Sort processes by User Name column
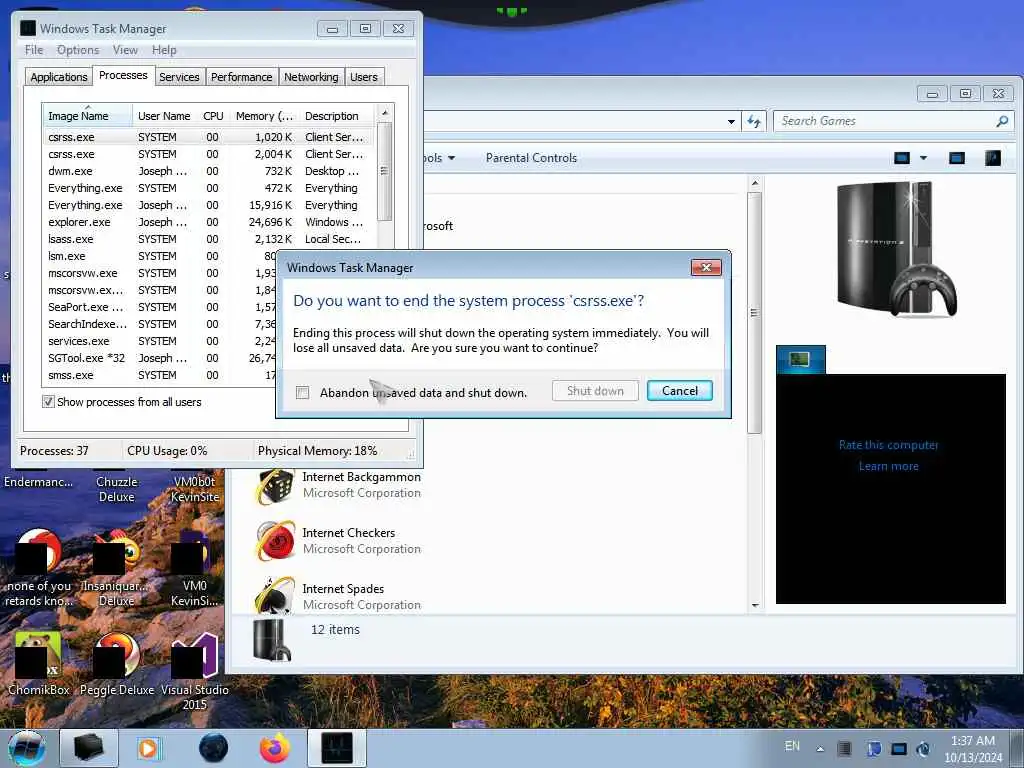 pos(165,116)
